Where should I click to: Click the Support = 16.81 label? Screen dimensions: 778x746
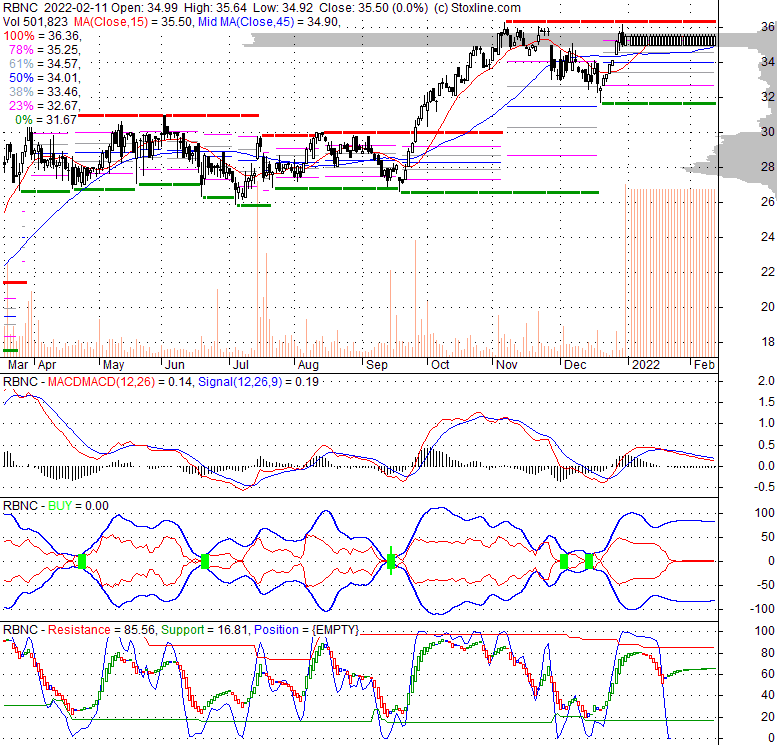(x=206, y=630)
